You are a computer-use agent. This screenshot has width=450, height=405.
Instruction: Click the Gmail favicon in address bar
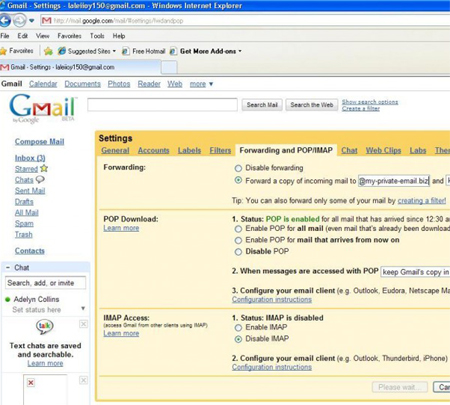coord(47,21)
